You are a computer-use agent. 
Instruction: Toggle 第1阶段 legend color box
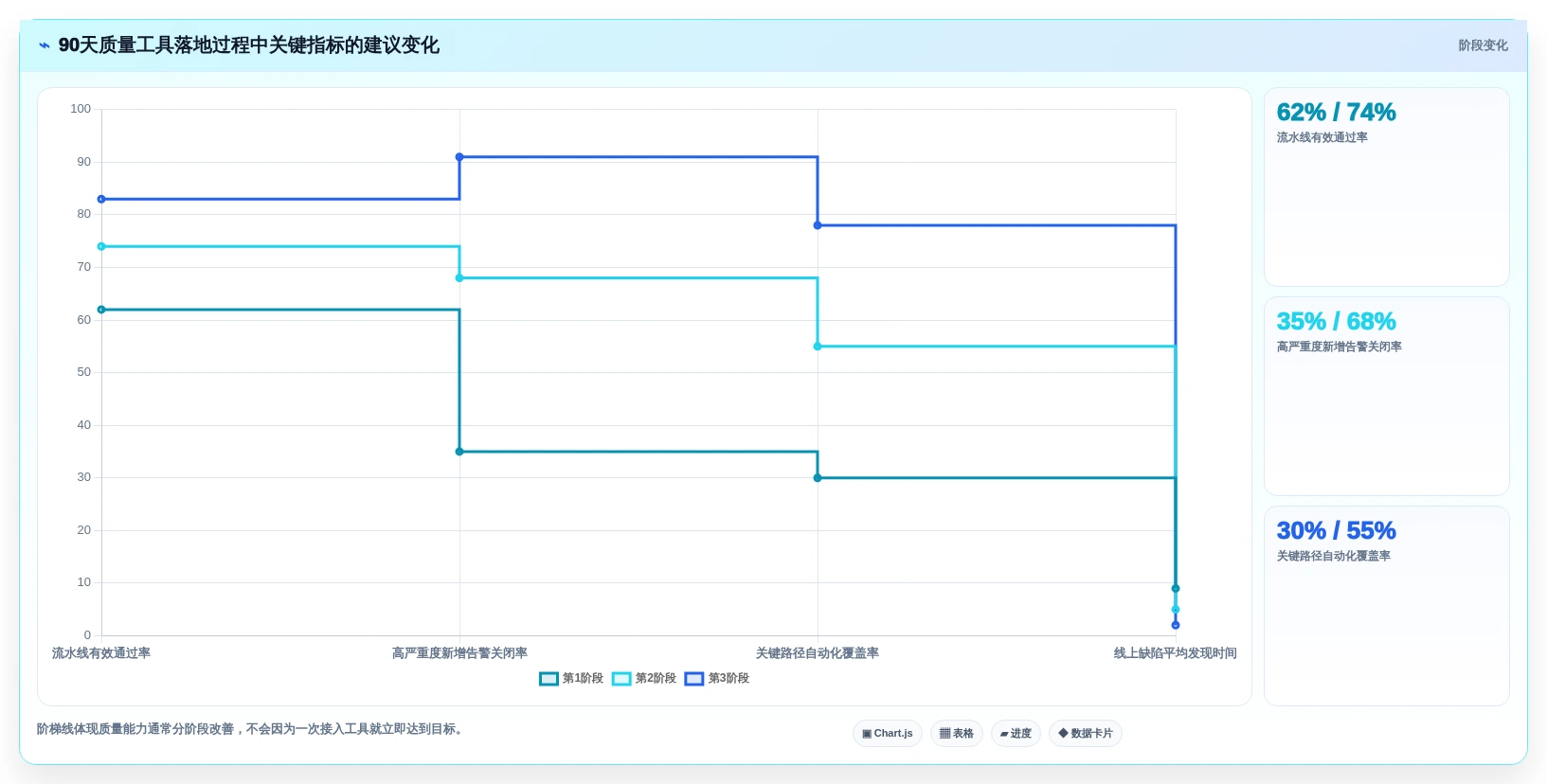tap(549, 679)
